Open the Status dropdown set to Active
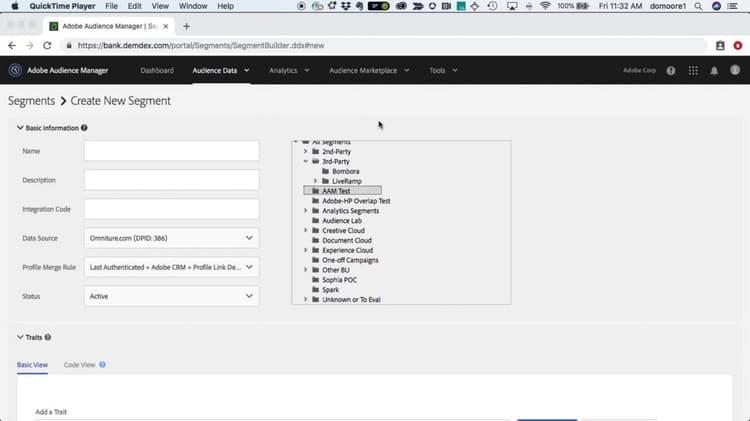Screen dimensions: 750x421 tap(172, 296)
